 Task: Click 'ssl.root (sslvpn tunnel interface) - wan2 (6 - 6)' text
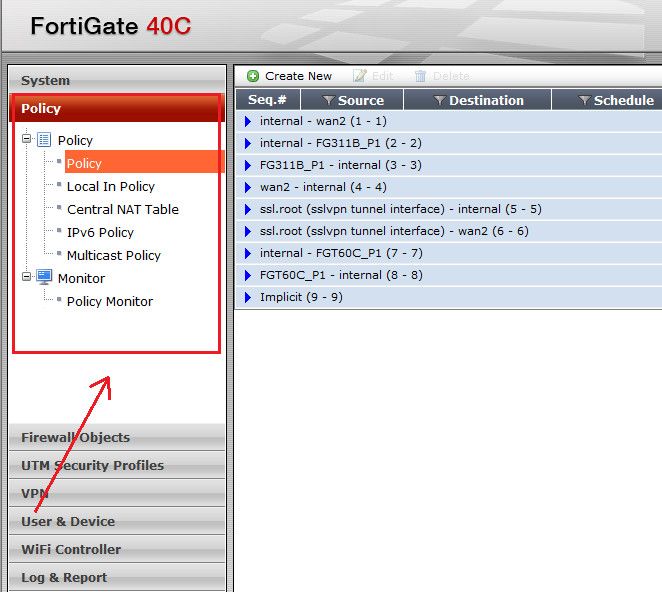point(394,231)
